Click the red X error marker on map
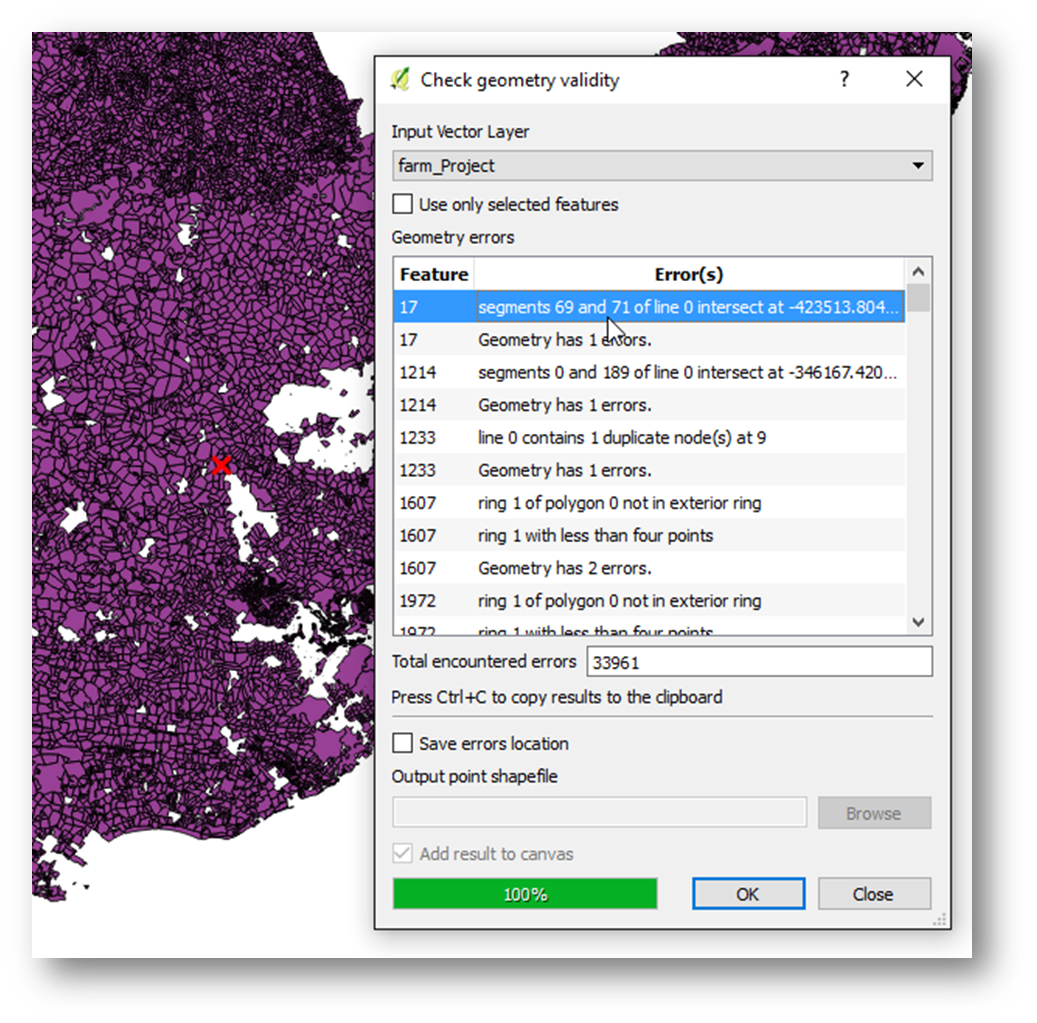 tap(222, 465)
